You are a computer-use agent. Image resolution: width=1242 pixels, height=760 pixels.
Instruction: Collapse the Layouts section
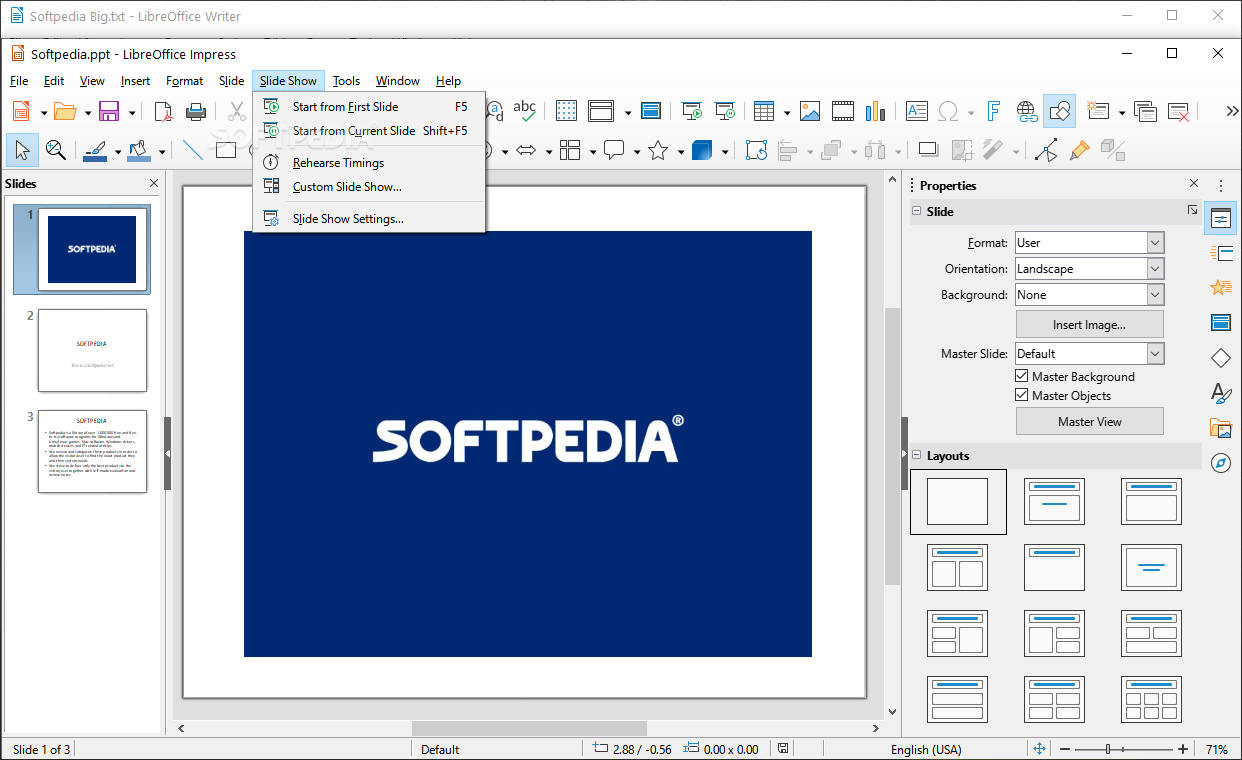pos(916,455)
